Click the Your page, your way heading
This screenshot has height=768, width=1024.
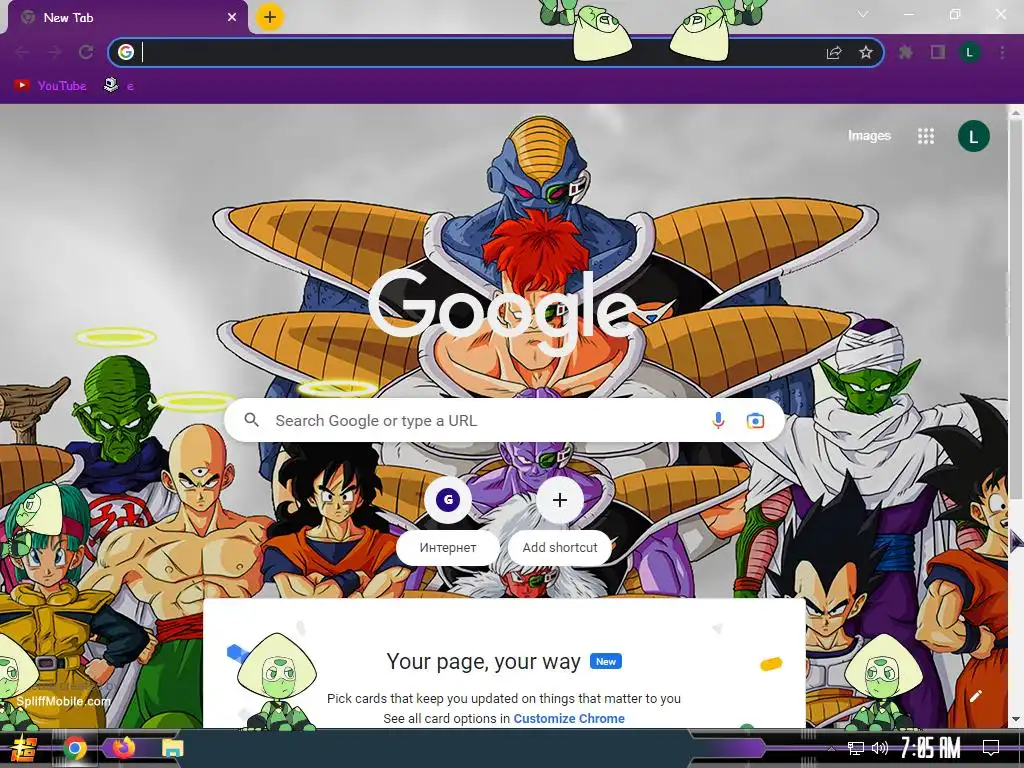coord(483,662)
